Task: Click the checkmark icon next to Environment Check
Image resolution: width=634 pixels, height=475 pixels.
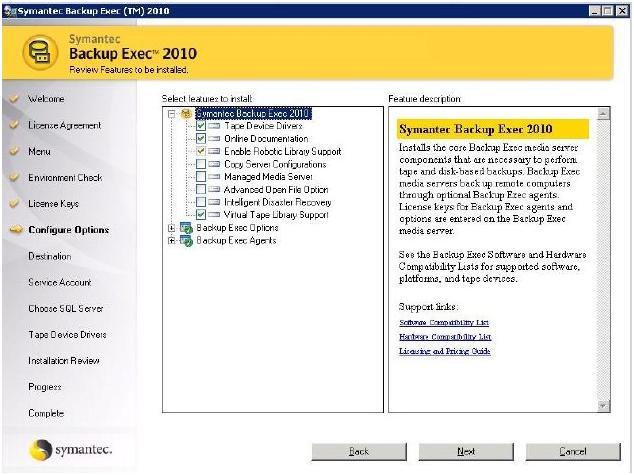Action: (14, 177)
